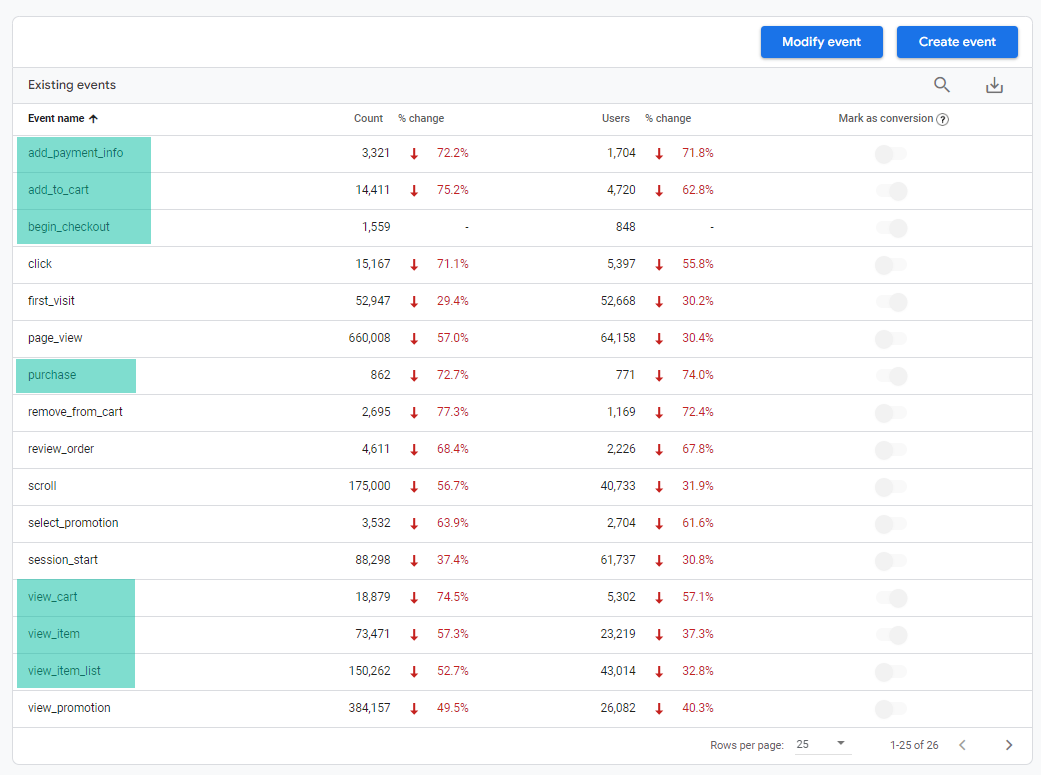The width and height of the screenshot is (1041, 775).
Task: Click the red down arrow beside 72.2%
Action: point(414,153)
